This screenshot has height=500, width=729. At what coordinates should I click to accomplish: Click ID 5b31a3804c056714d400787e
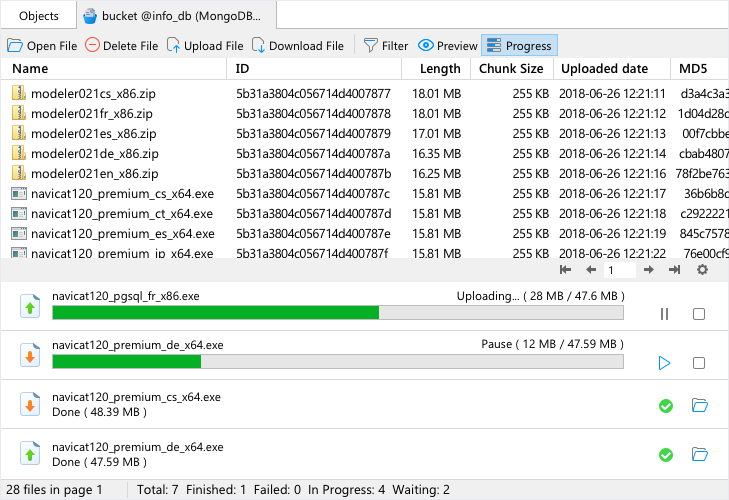click(313, 233)
